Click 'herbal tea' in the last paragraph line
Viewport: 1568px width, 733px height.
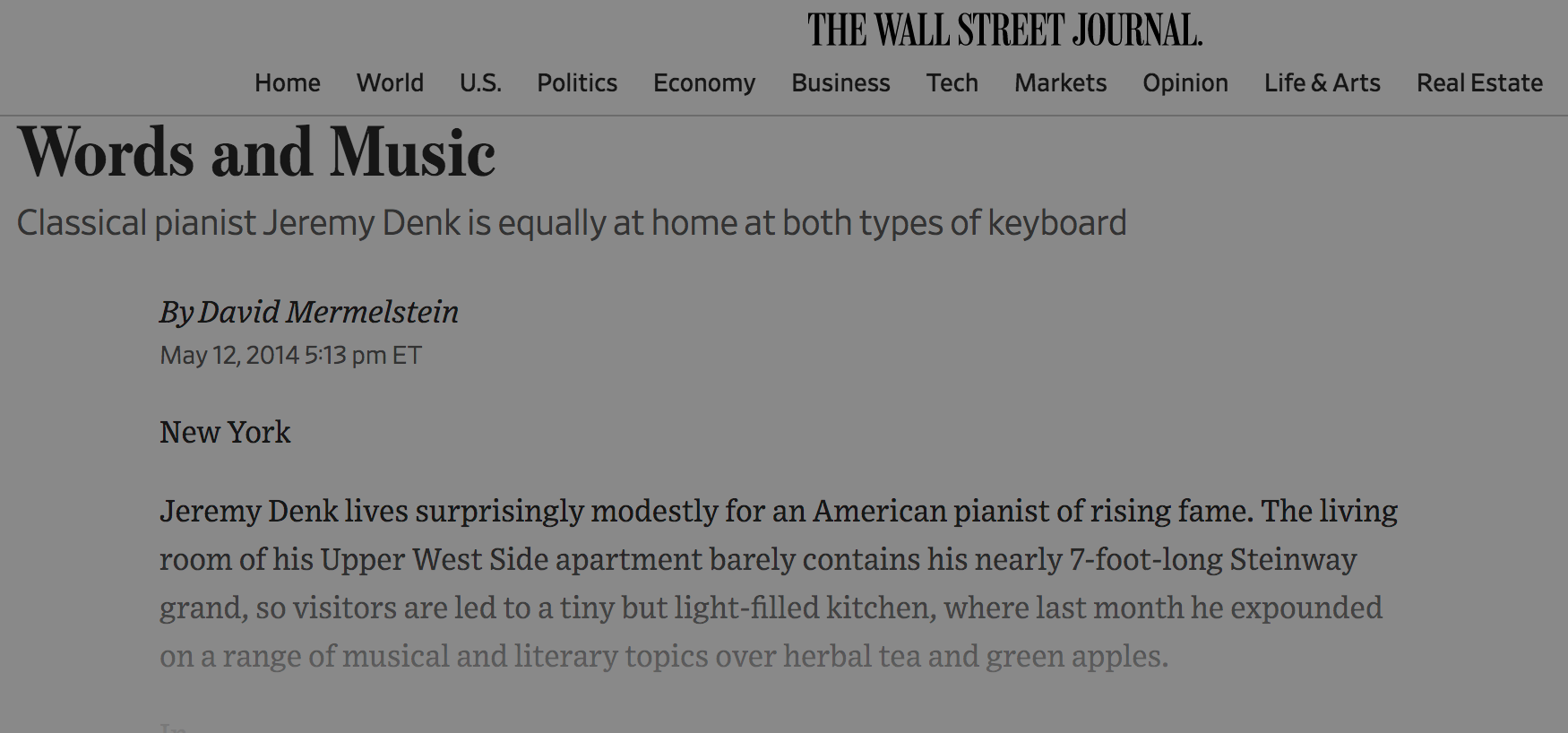click(x=851, y=657)
